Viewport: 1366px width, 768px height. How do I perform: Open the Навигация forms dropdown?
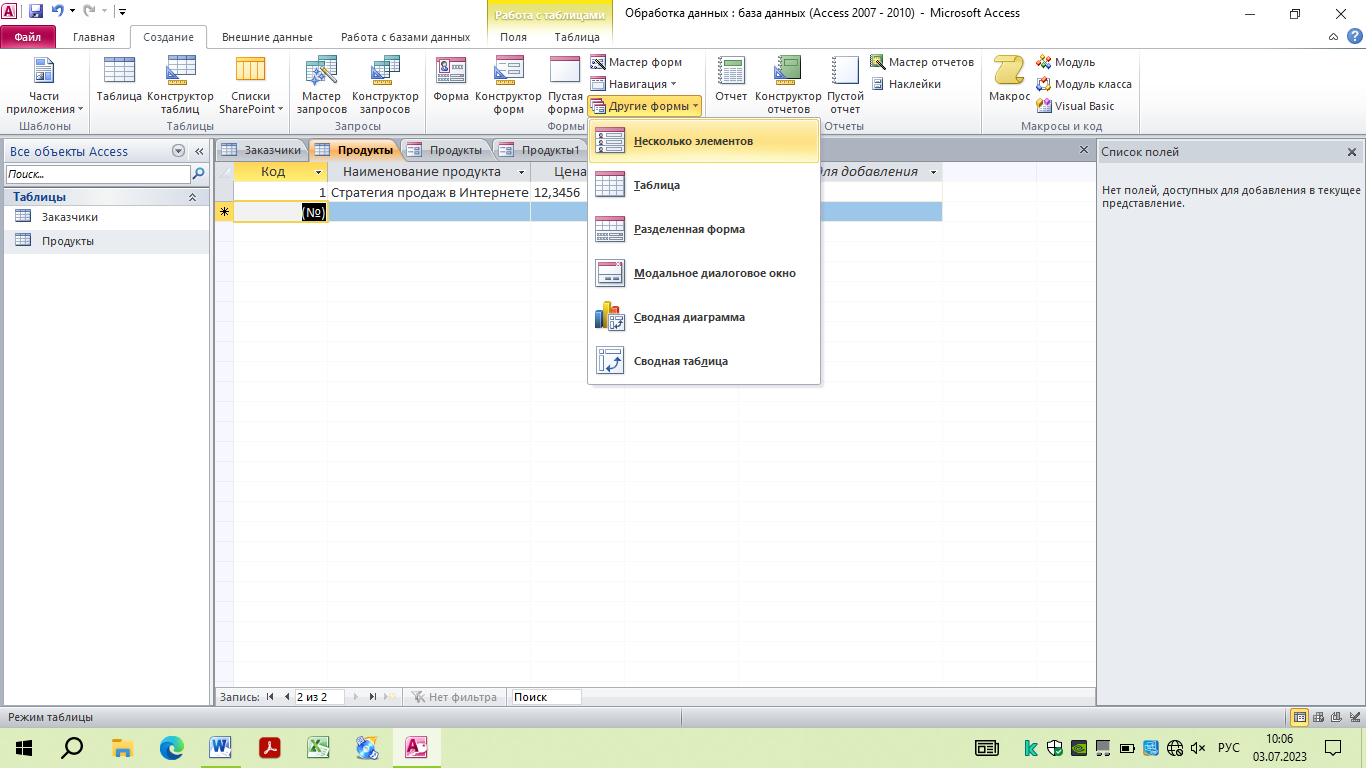[x=634, y=84]
